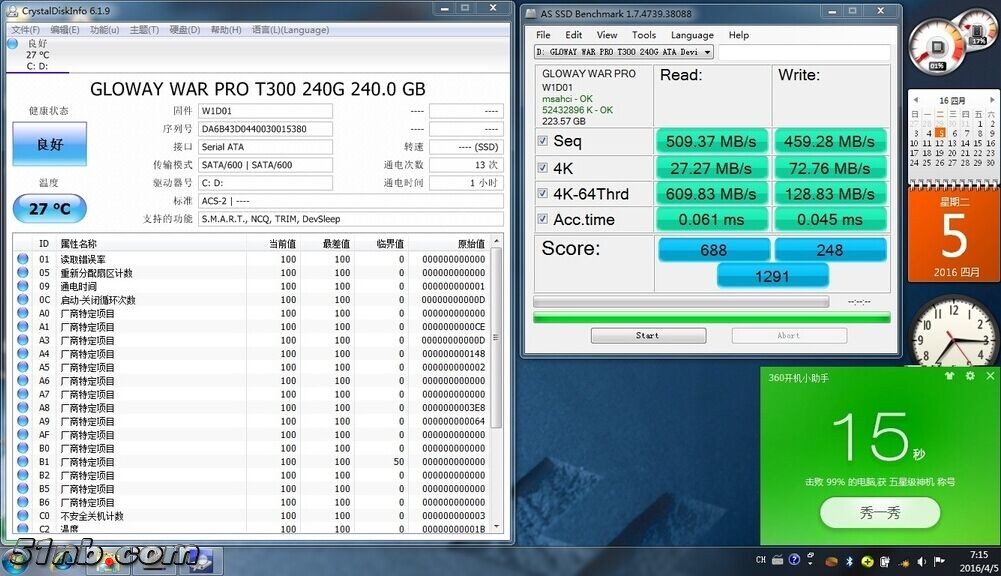Image resolution: width=1001 pixels, height=576 pixels.
Task: Click the settings gear in 360 startup popup
Action: (x=970, y=376)
